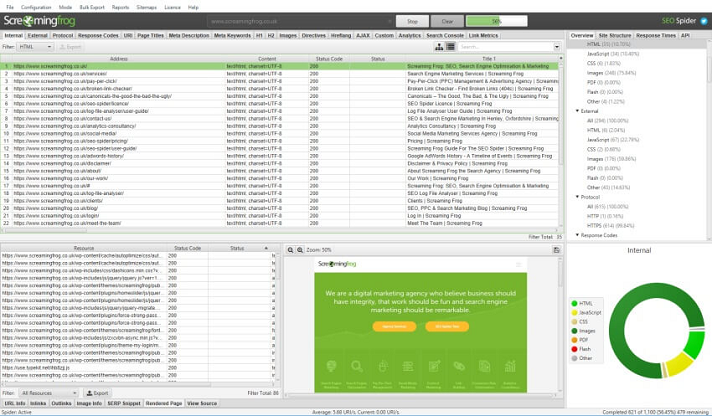This screenshot has height=416, width=712.
Task: Switch to list view icon in toolbar
Action: tap(450, 47)
